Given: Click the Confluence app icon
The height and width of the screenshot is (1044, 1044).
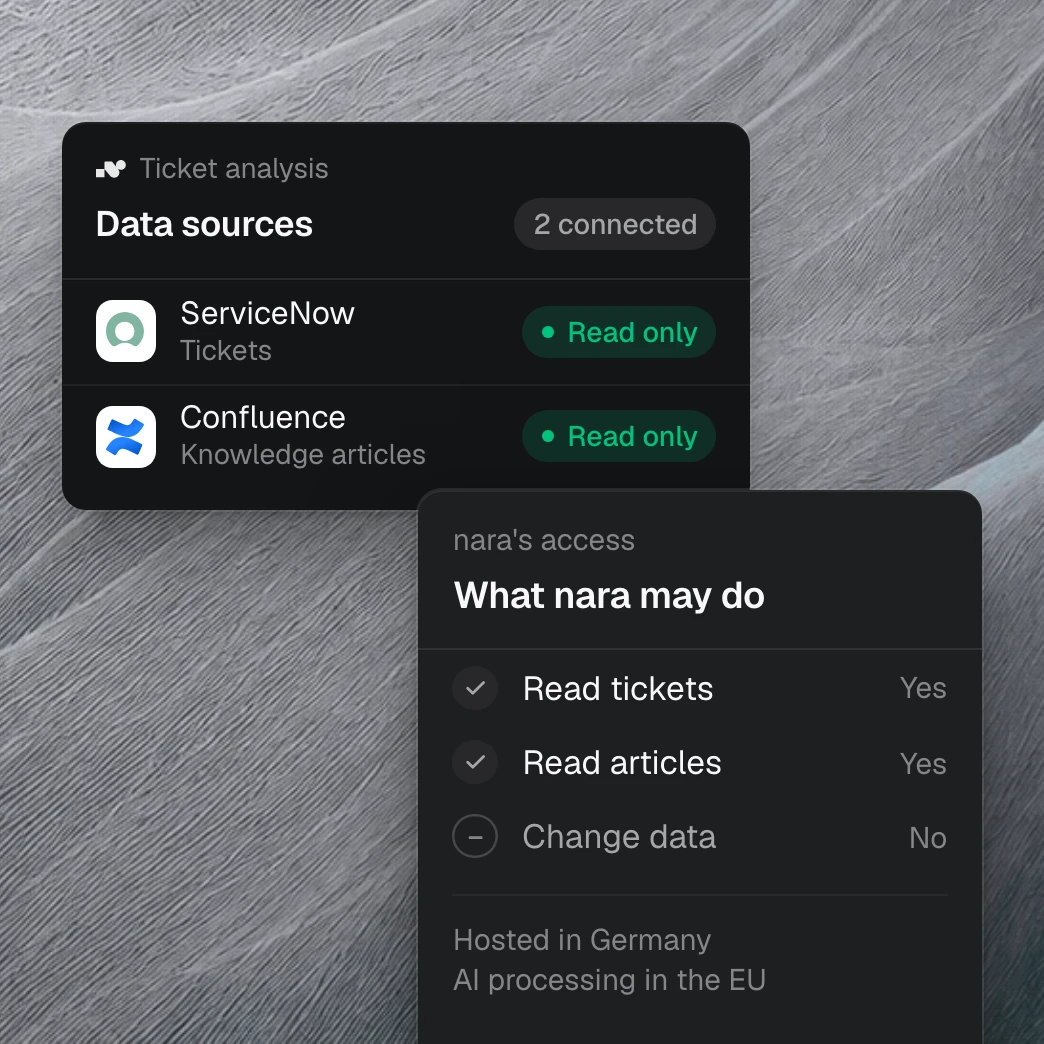Looking at the screenshot, I should click(126, 437).
